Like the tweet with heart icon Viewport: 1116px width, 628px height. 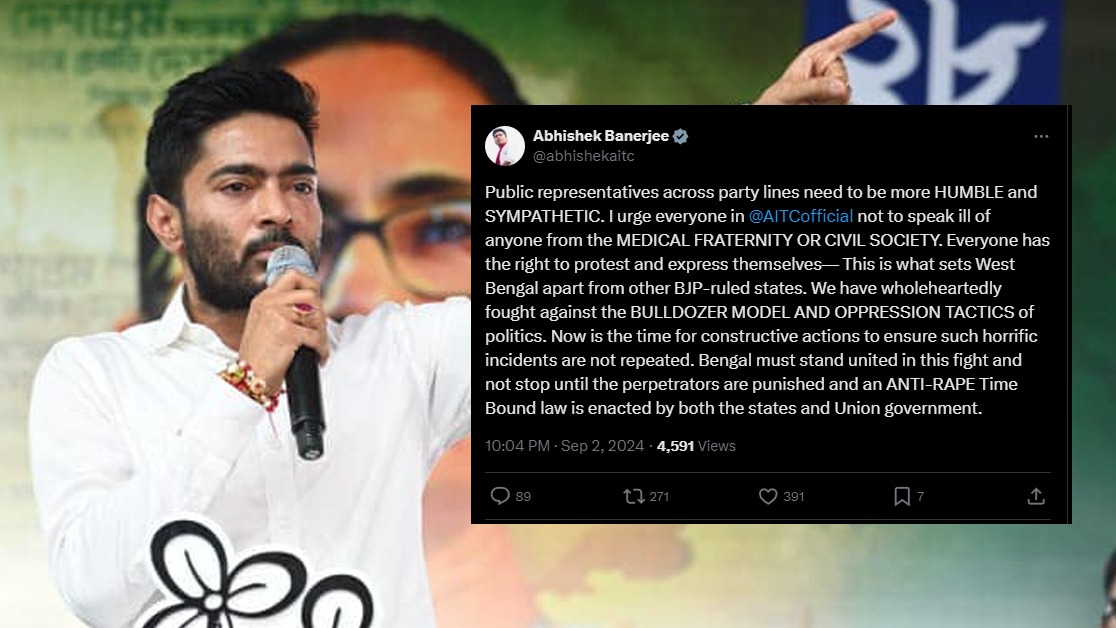768,496
